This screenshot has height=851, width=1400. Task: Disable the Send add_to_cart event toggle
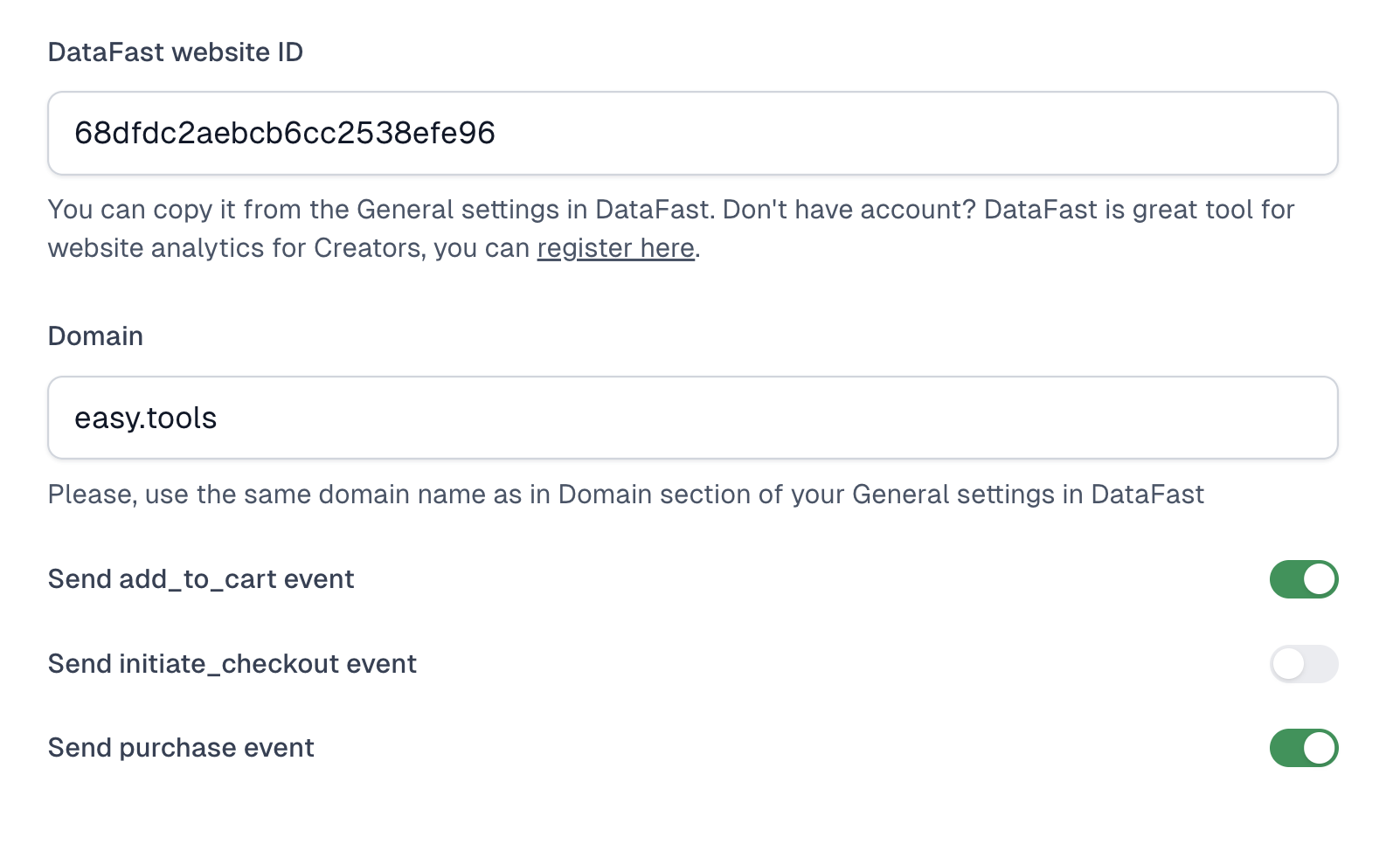pos(1303,579)
